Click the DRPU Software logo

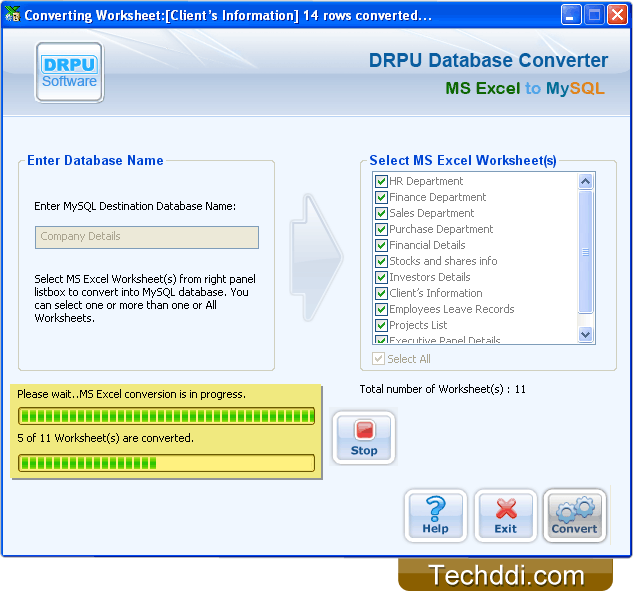[x=69, y=72]
